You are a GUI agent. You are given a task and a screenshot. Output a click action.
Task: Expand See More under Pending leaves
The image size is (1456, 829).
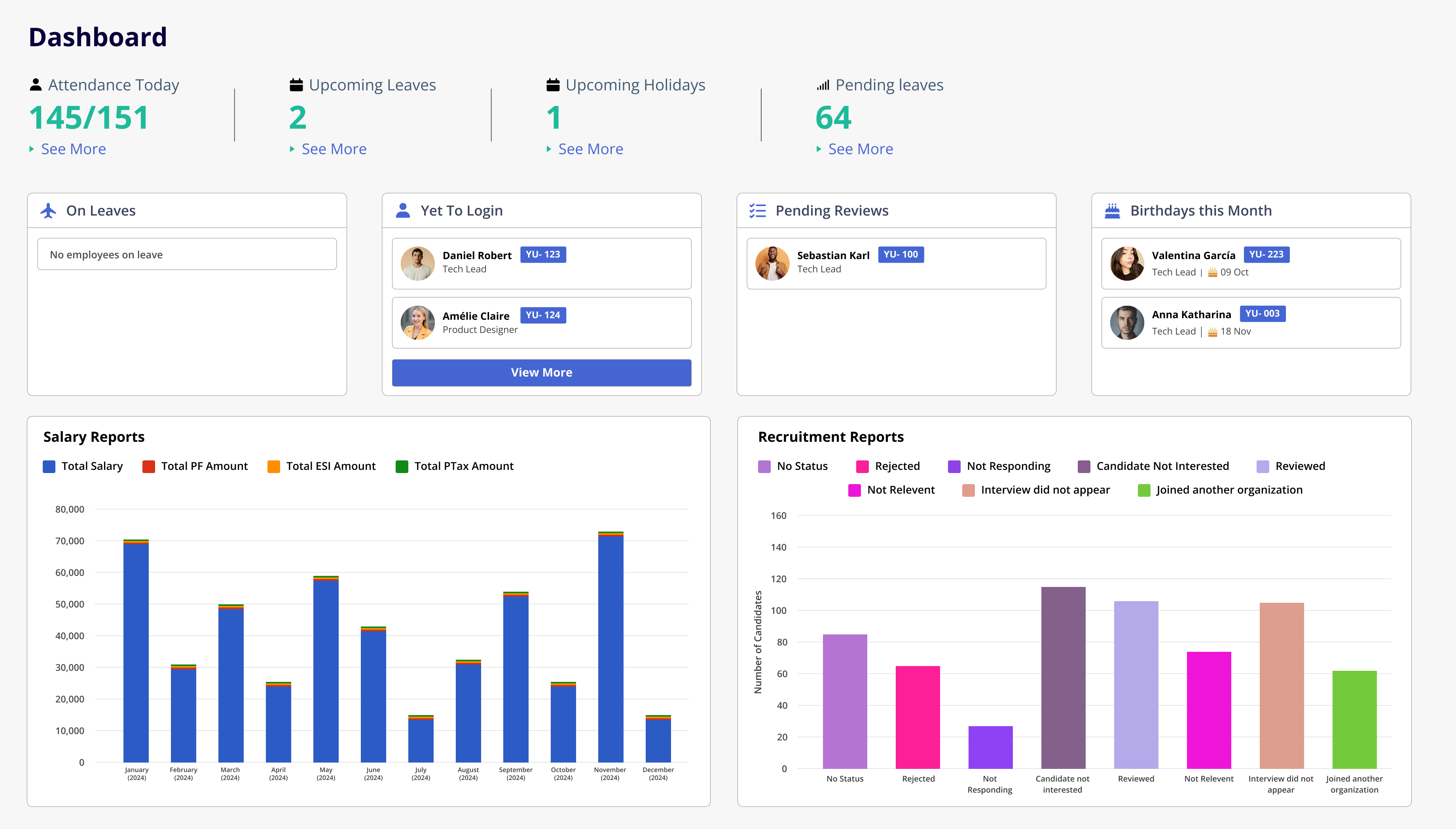tap(860, 149)
